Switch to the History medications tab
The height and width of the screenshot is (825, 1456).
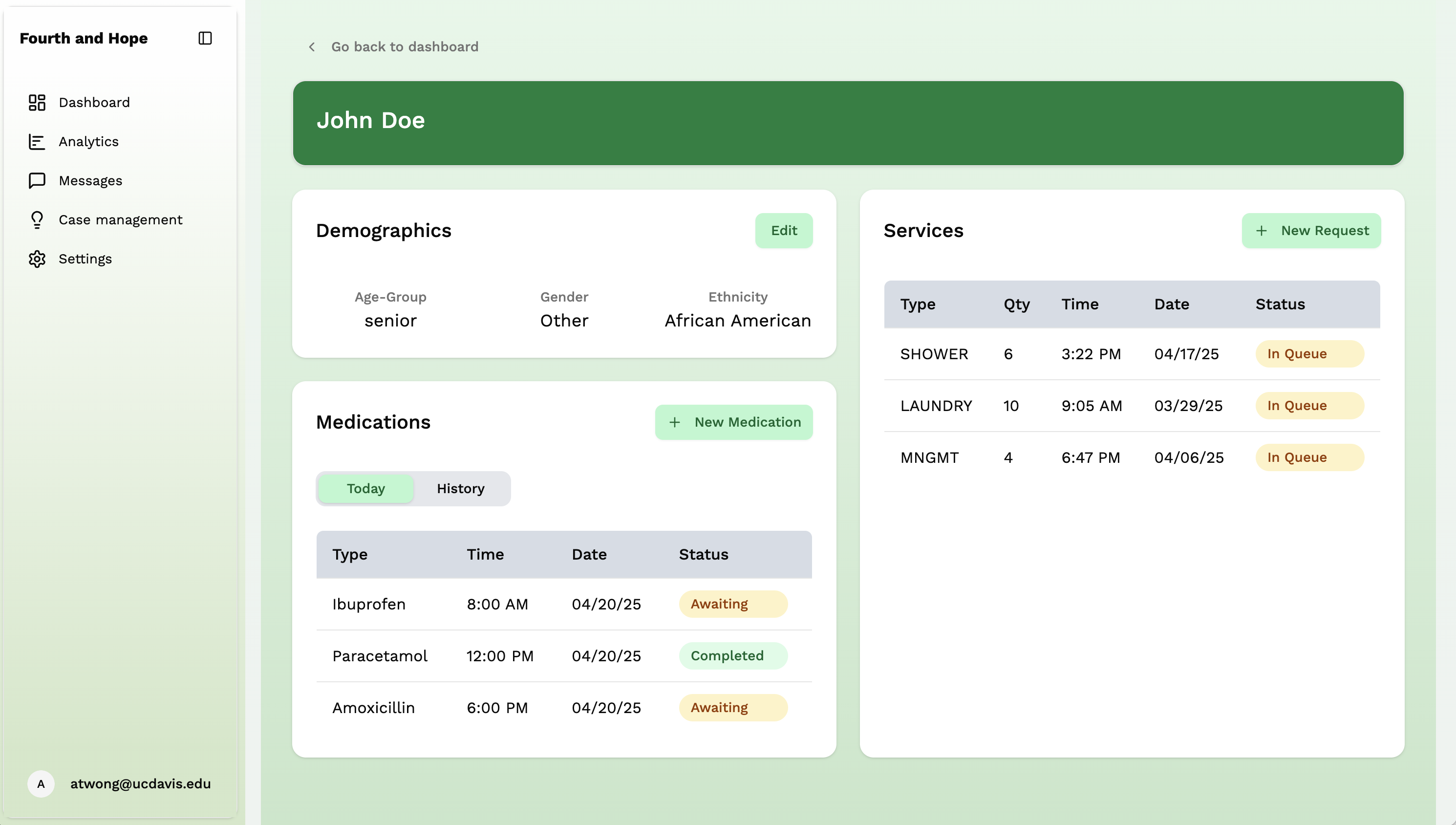(x=460, y=488)
